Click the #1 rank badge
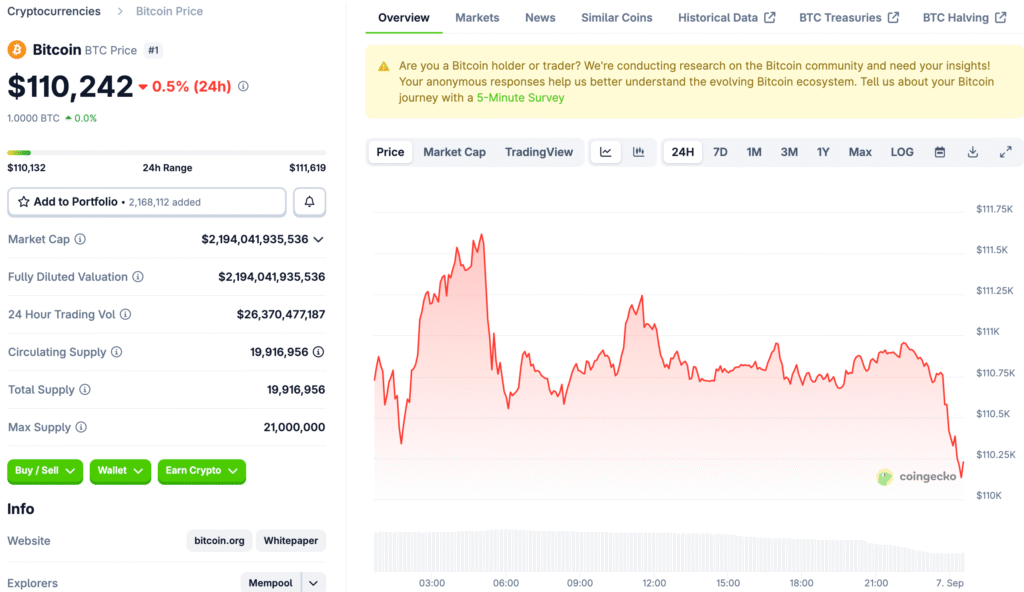Image resolution: width=1024 pixels, height=592 pixels. click(x=153, y=50)
